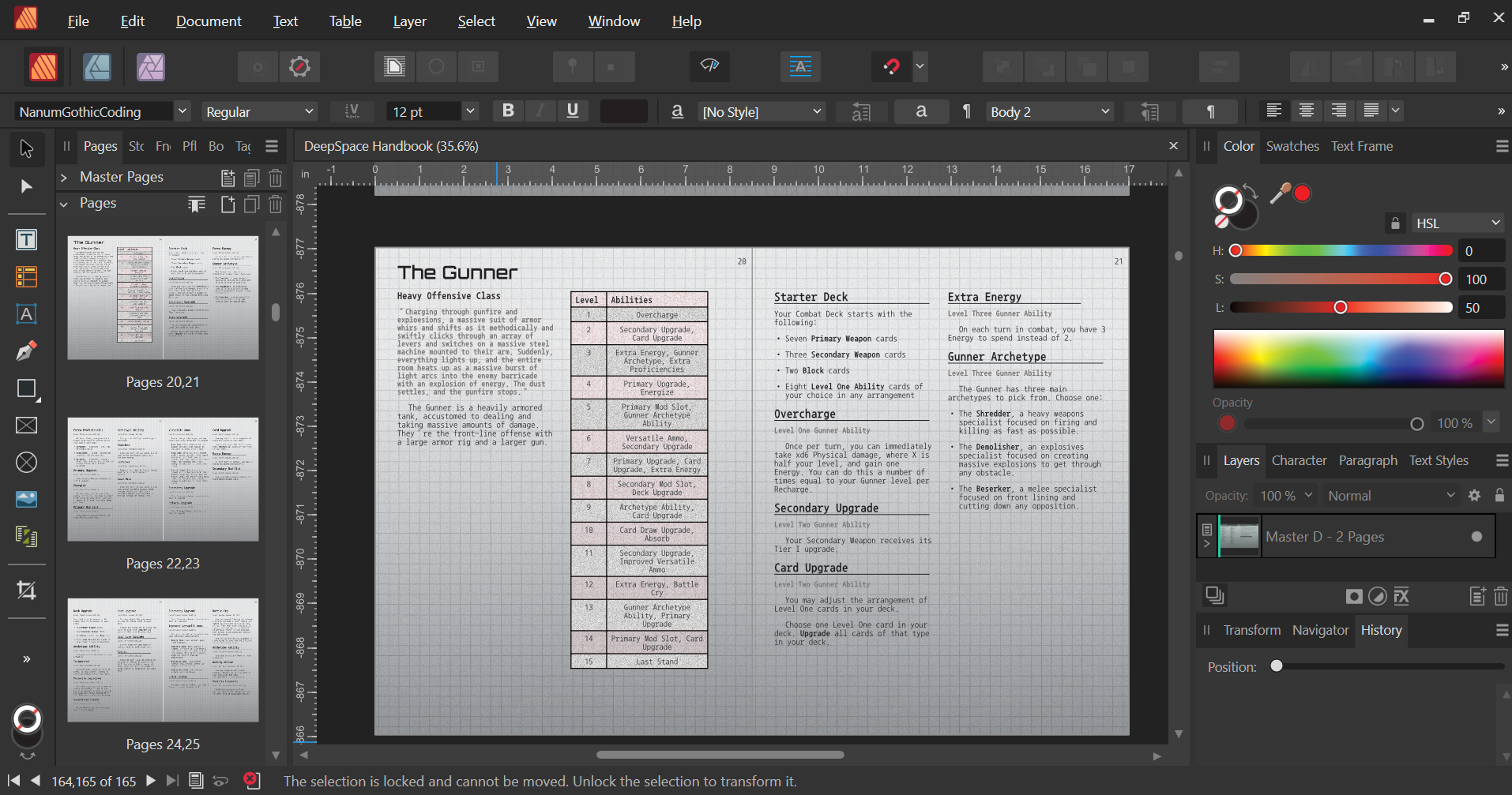The image size is (1512, 795).
Task: Choose the Rectangle shape tool
Action: 26,388
